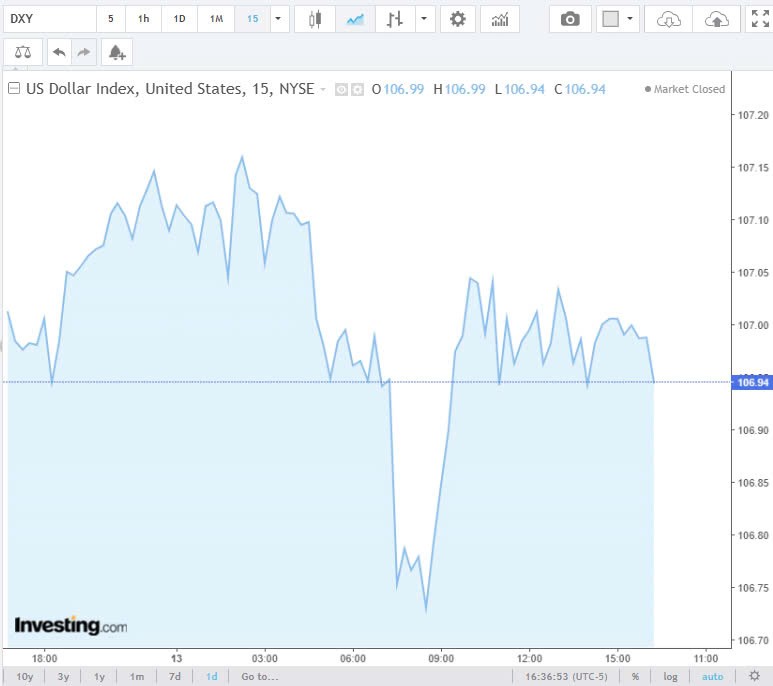This screenshot has height=686, width=773.
Task: Select the 1h interval
Action: point(144,19)
